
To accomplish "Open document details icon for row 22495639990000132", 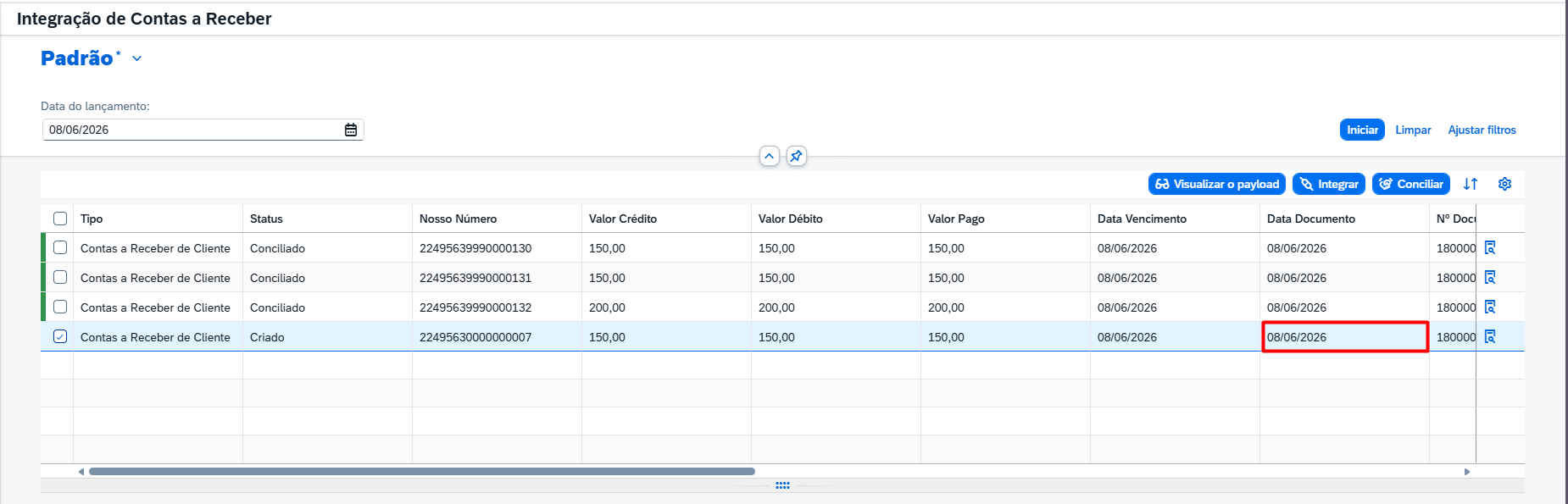I will coord(1490,307).
